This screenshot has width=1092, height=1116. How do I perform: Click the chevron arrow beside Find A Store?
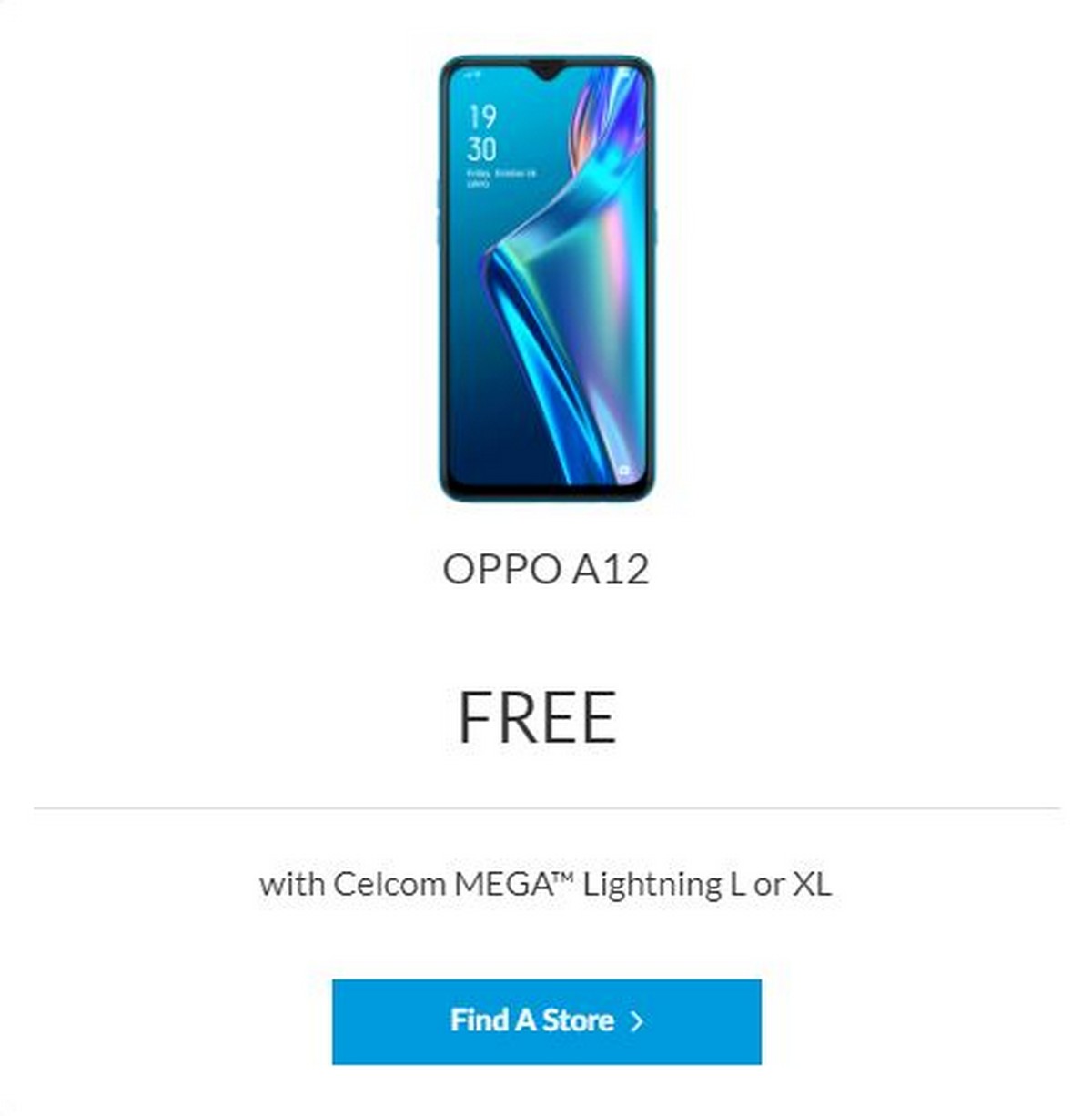(x=637, y=1021)
